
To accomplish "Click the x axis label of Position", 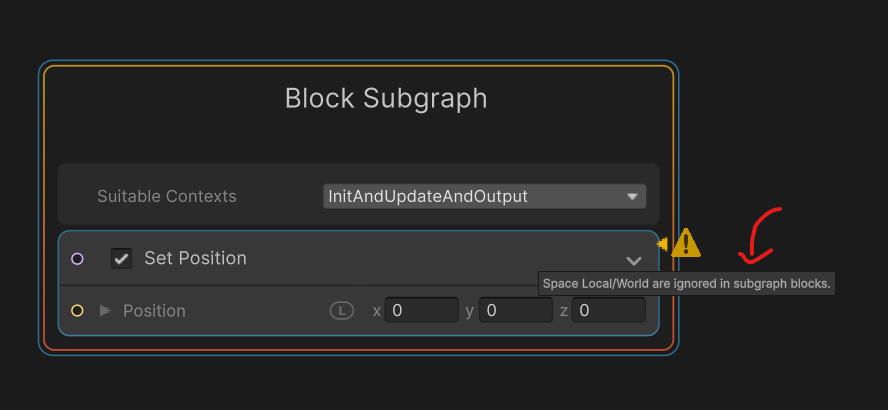I will pyautogui.click(x=377, y=311).
